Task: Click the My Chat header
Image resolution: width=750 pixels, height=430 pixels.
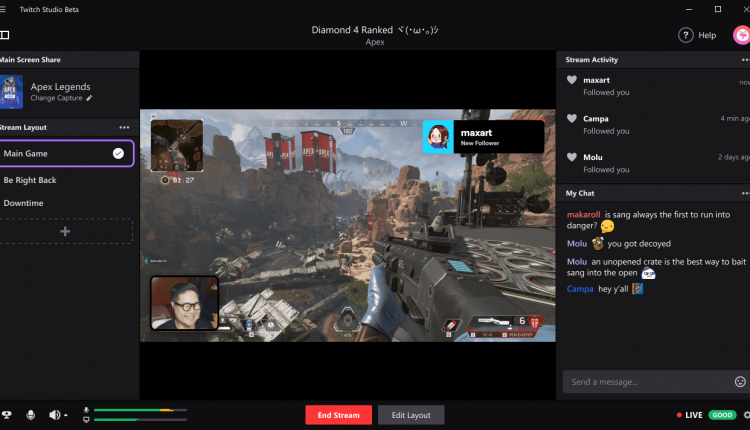Action: click(x=580, y=193)
